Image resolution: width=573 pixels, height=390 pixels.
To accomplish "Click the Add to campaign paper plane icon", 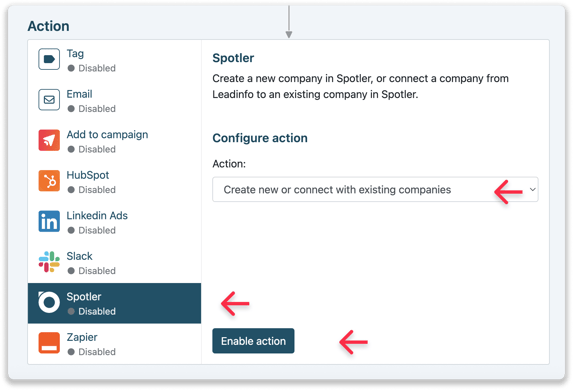I will tap(49, 140).
